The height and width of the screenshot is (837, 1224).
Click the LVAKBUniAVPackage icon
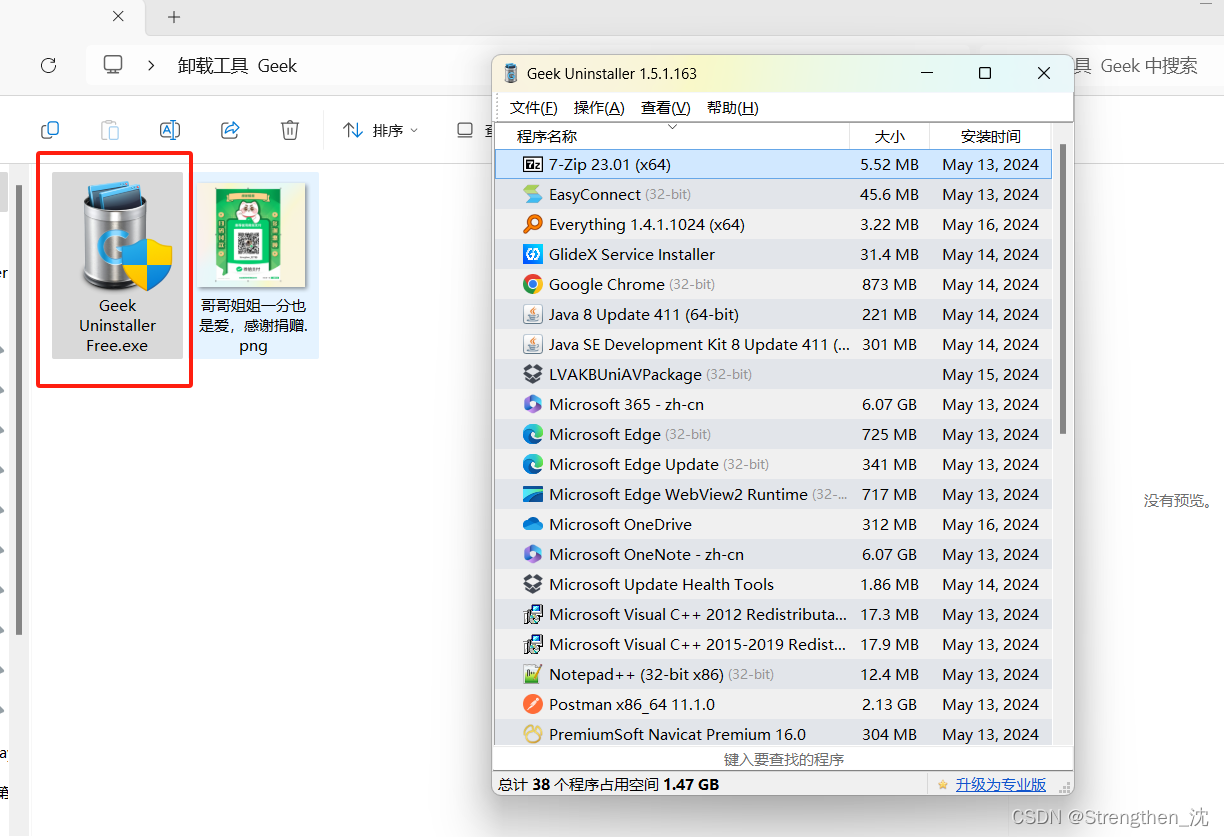tap(533, 374)
